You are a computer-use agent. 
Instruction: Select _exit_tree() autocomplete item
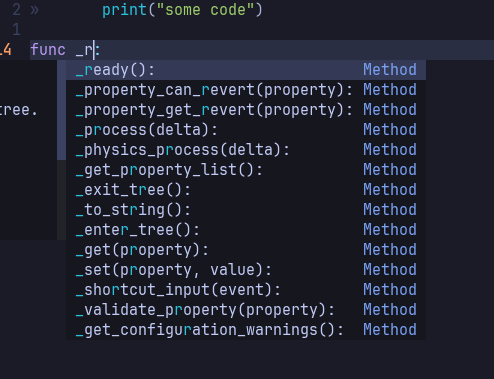pos(246,190)
